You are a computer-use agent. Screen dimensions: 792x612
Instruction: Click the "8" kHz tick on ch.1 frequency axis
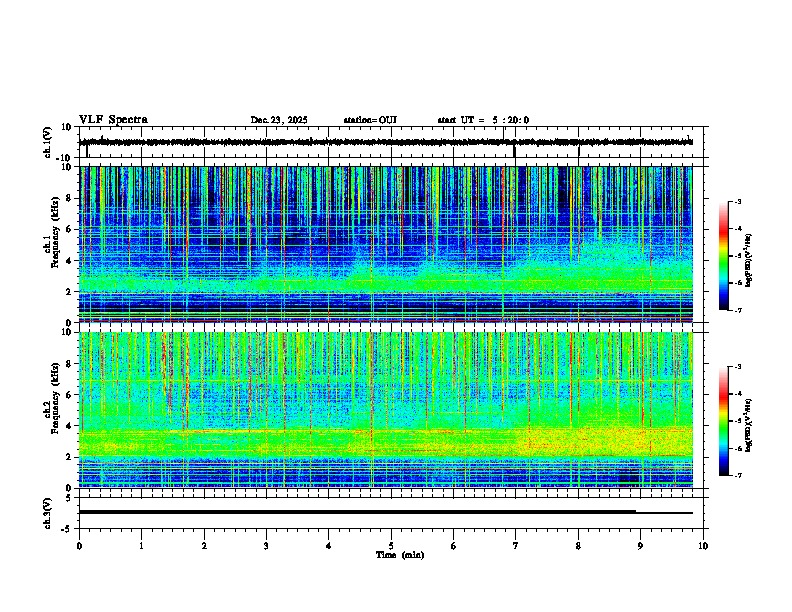pos(70,198)
